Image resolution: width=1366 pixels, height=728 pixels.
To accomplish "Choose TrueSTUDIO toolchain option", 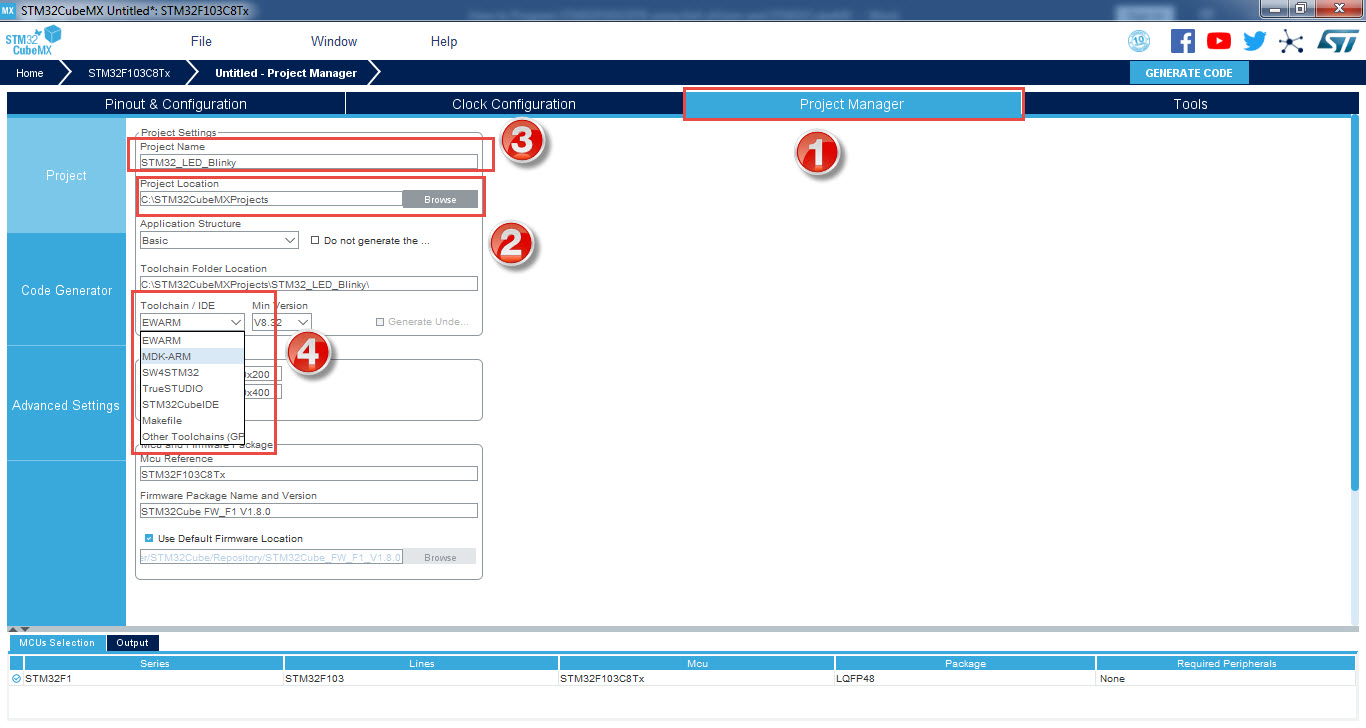I will tap(192, 388).
